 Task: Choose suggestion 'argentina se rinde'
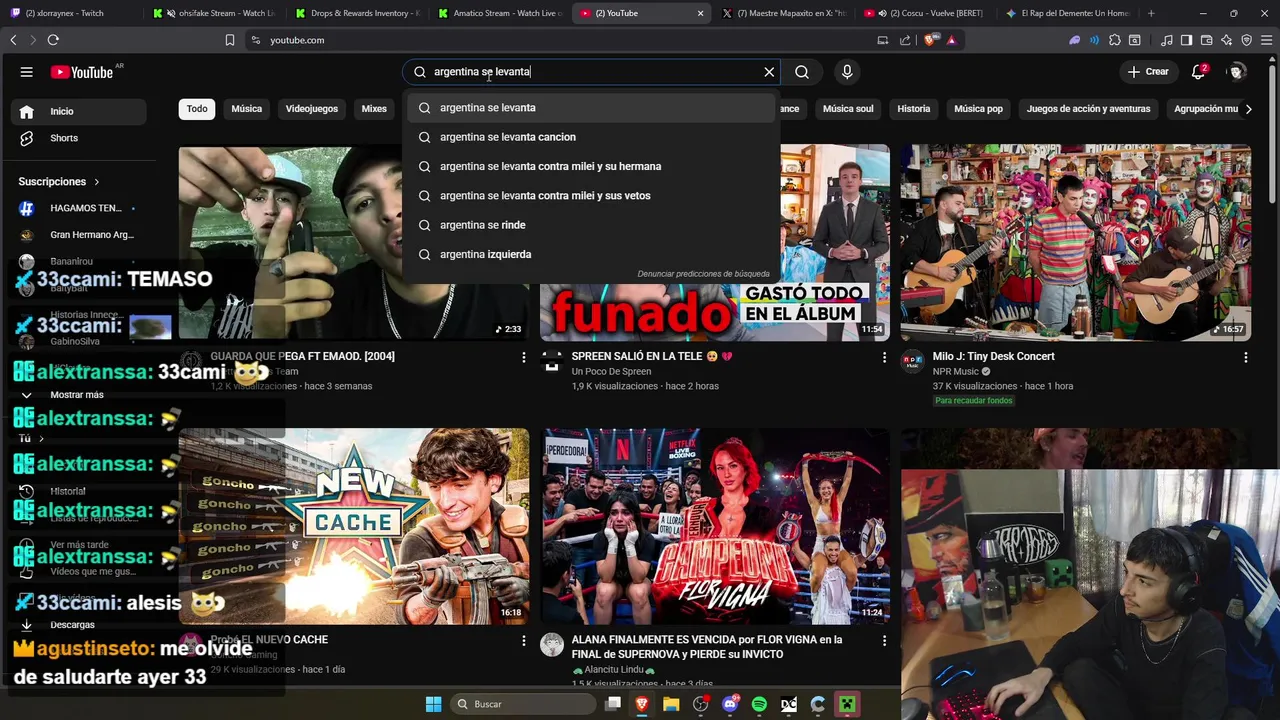pos(591,225)
